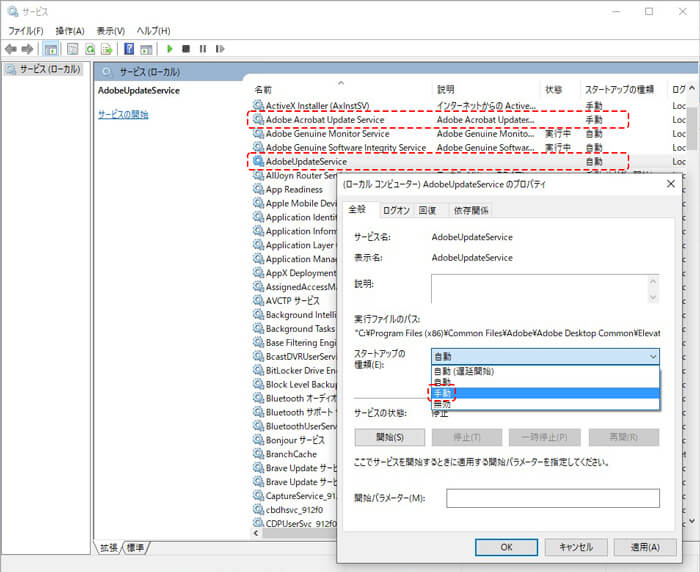
Task: Click the gear icon of App Readiness row
Action: click(x=258, y=189)
